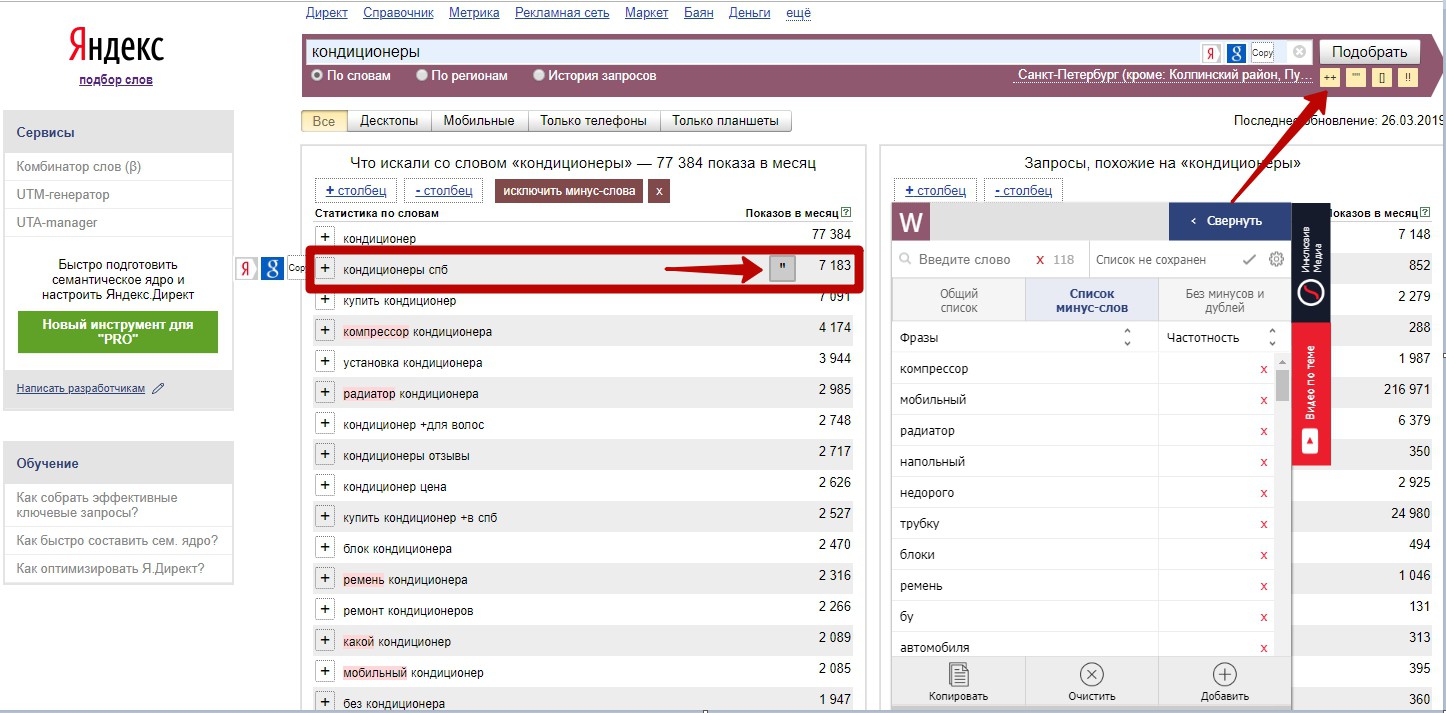The image size is (1446, 713).
Task: Open the Санкт-Петербург region selector
Action: pos(1165,75)
